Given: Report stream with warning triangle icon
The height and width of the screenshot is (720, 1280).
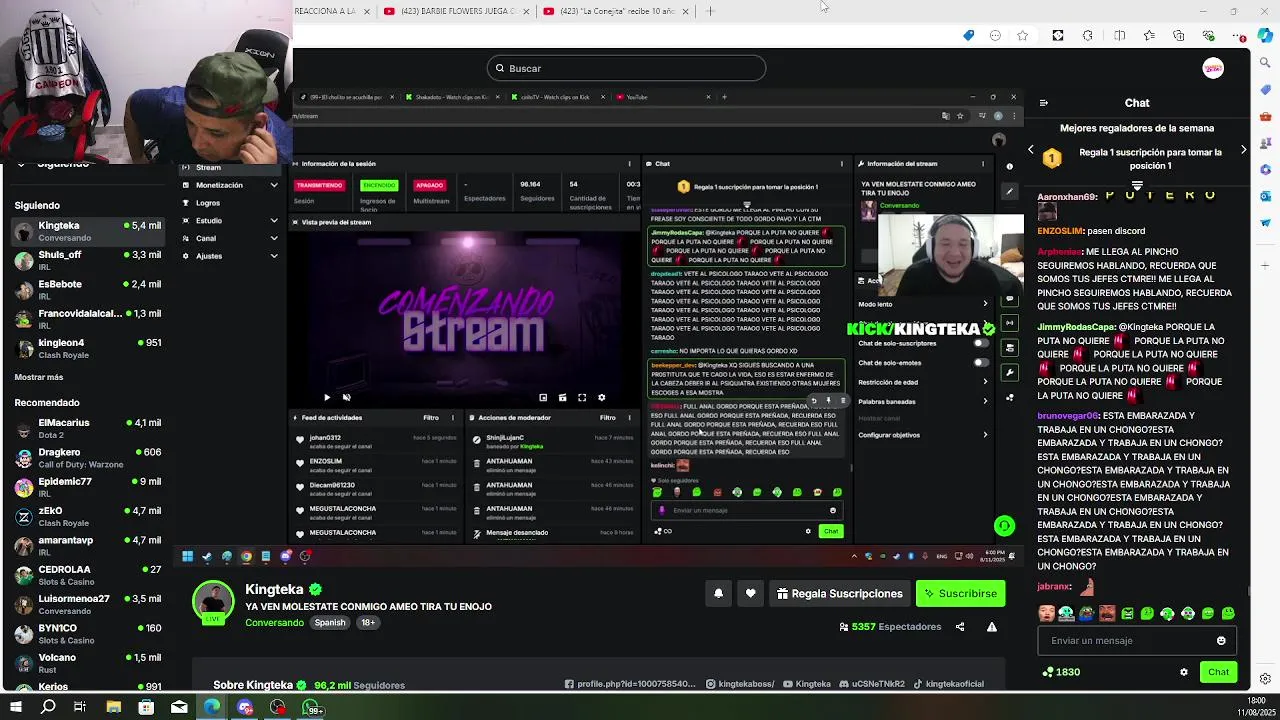Looking at the screenshot, I should 992,627.
